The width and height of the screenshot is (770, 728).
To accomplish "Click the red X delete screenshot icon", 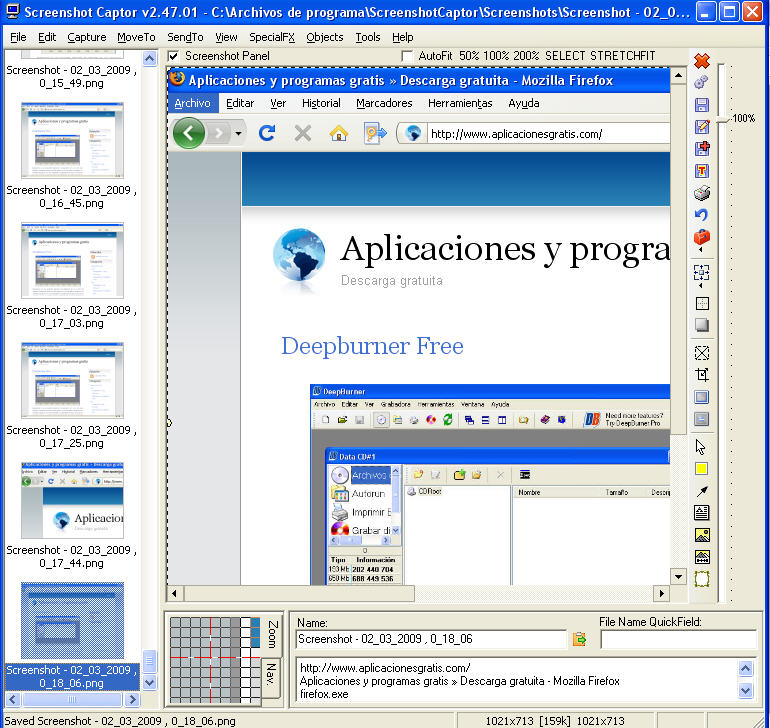I will pos(702,60).
